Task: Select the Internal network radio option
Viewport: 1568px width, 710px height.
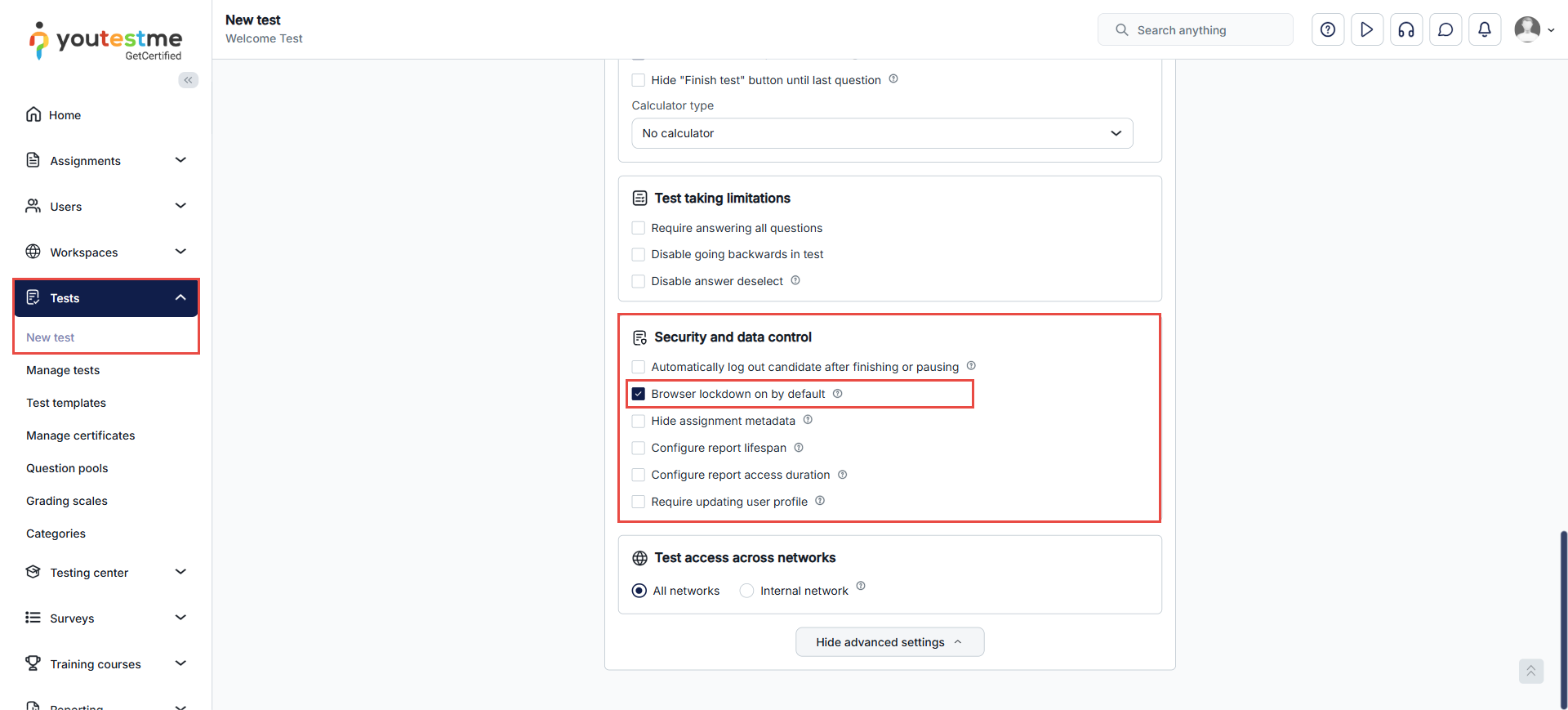Action: pyautogui.click(x=746, y=591)
